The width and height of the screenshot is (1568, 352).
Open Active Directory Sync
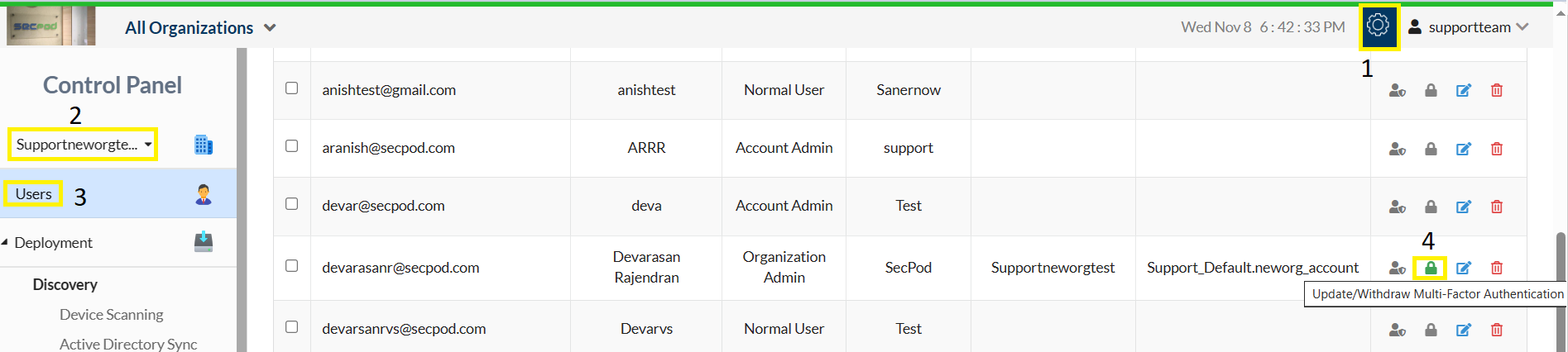[127, 344]
